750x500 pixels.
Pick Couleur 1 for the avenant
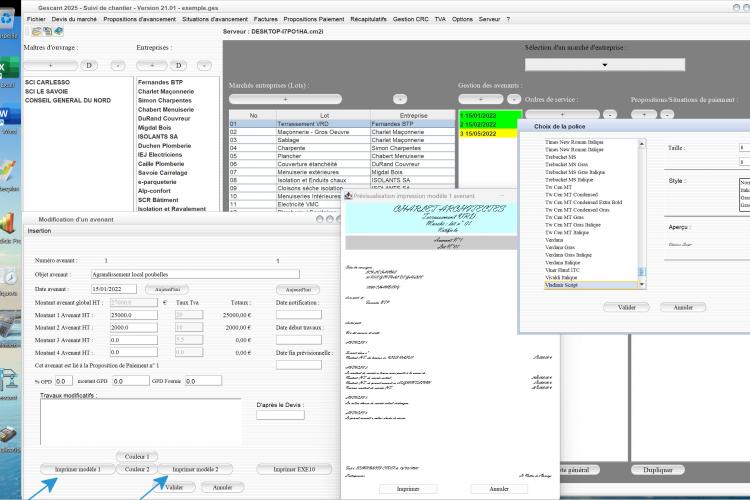pos(137,456)
